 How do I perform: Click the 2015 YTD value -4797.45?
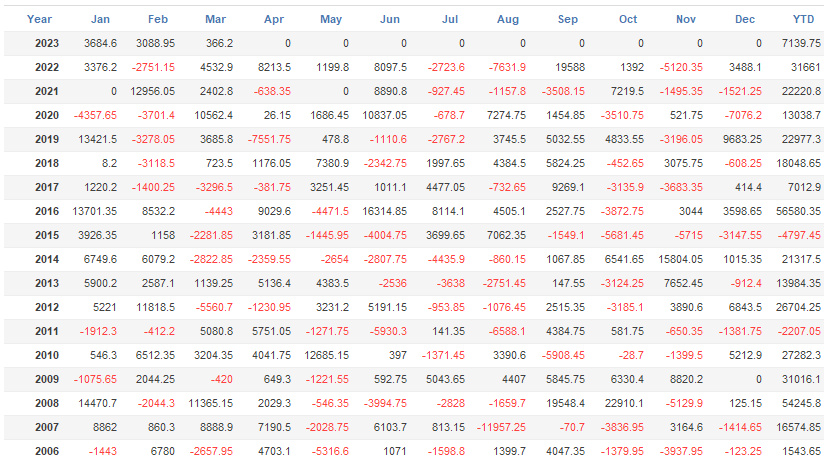pyautogui.click(x=798, y=235)
